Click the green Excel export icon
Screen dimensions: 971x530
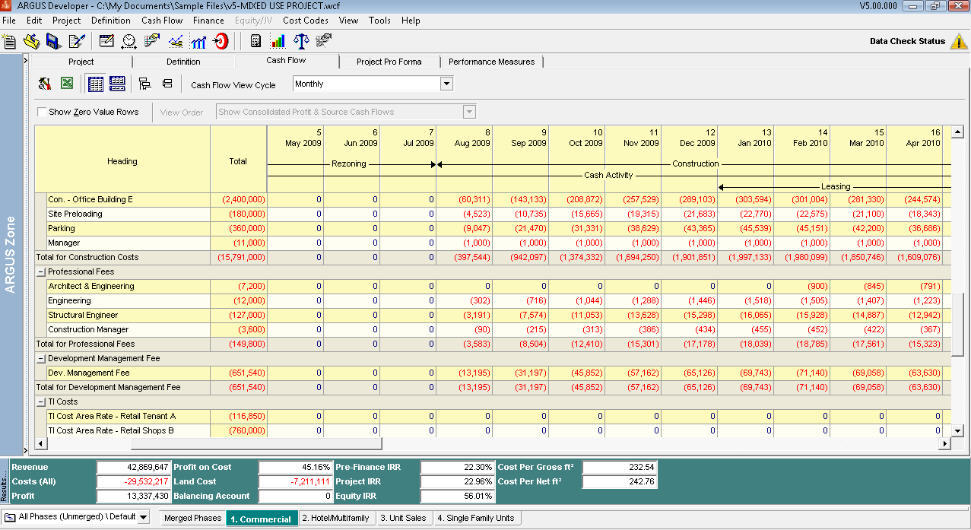pos(66,84)
